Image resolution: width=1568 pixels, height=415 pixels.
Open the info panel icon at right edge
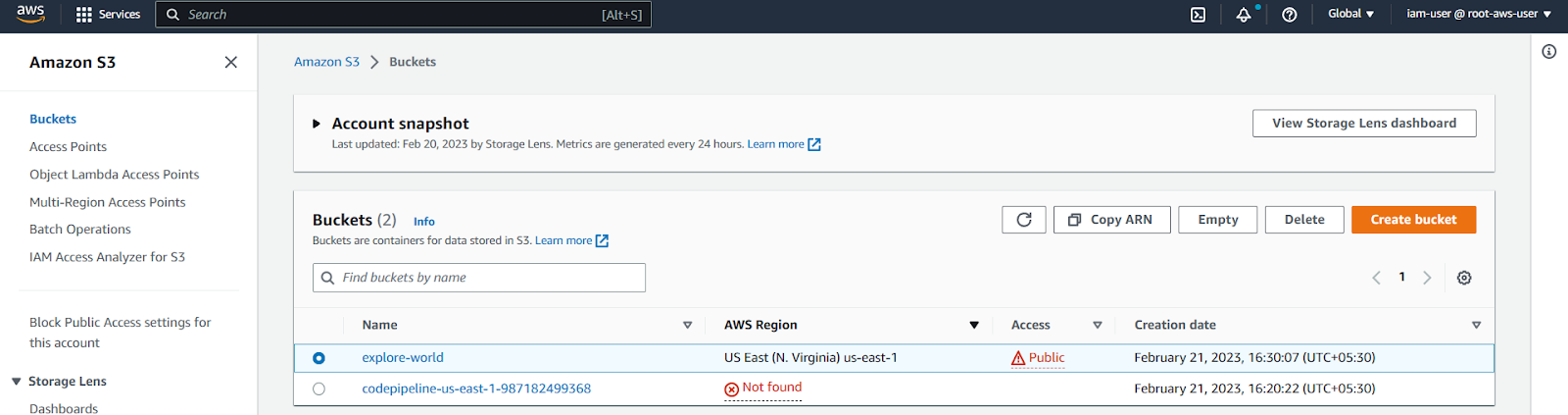(1549, 52)
